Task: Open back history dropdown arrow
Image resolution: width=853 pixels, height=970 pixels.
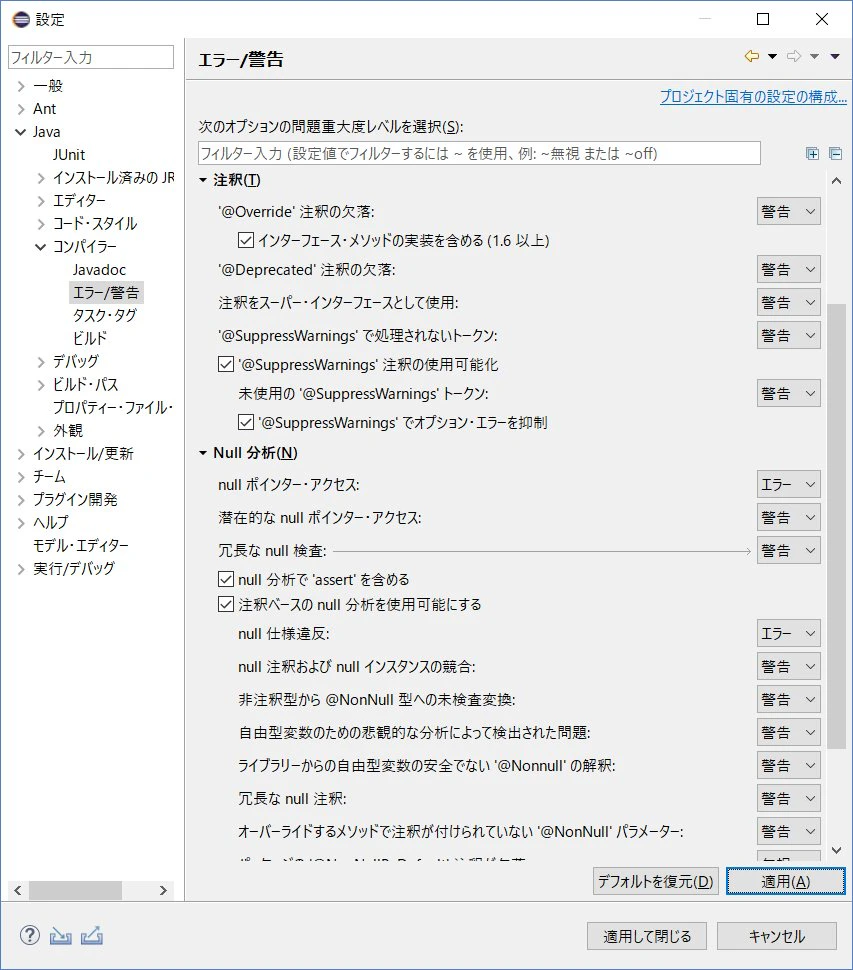Action: 773,56
